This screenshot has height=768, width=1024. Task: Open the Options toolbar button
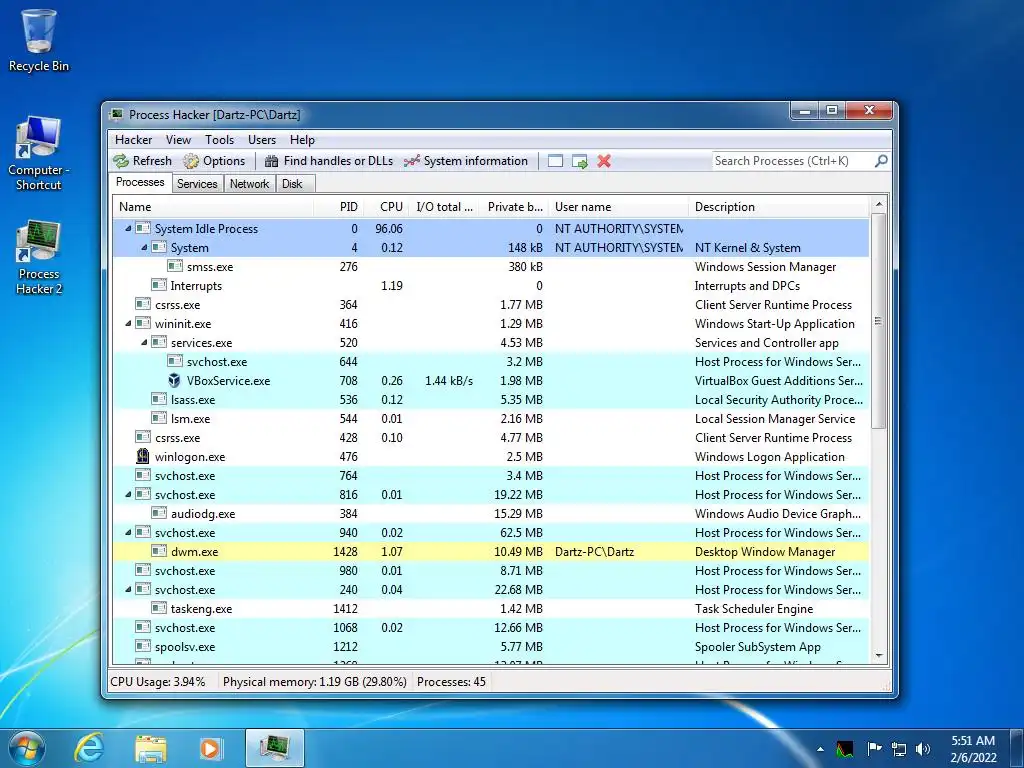[214, 161]
